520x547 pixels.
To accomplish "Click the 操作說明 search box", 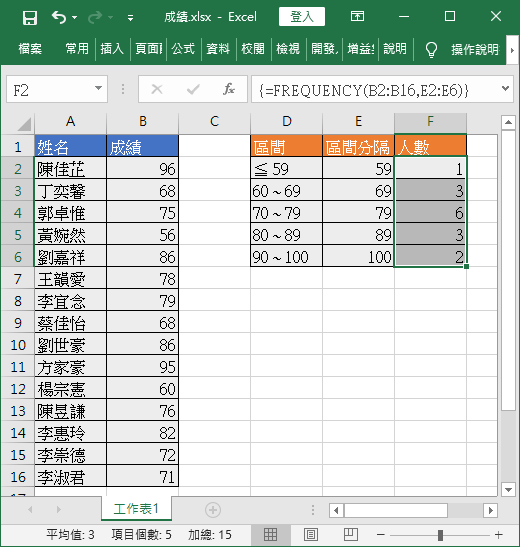I will pyautogui.click(x=475, y=50).
